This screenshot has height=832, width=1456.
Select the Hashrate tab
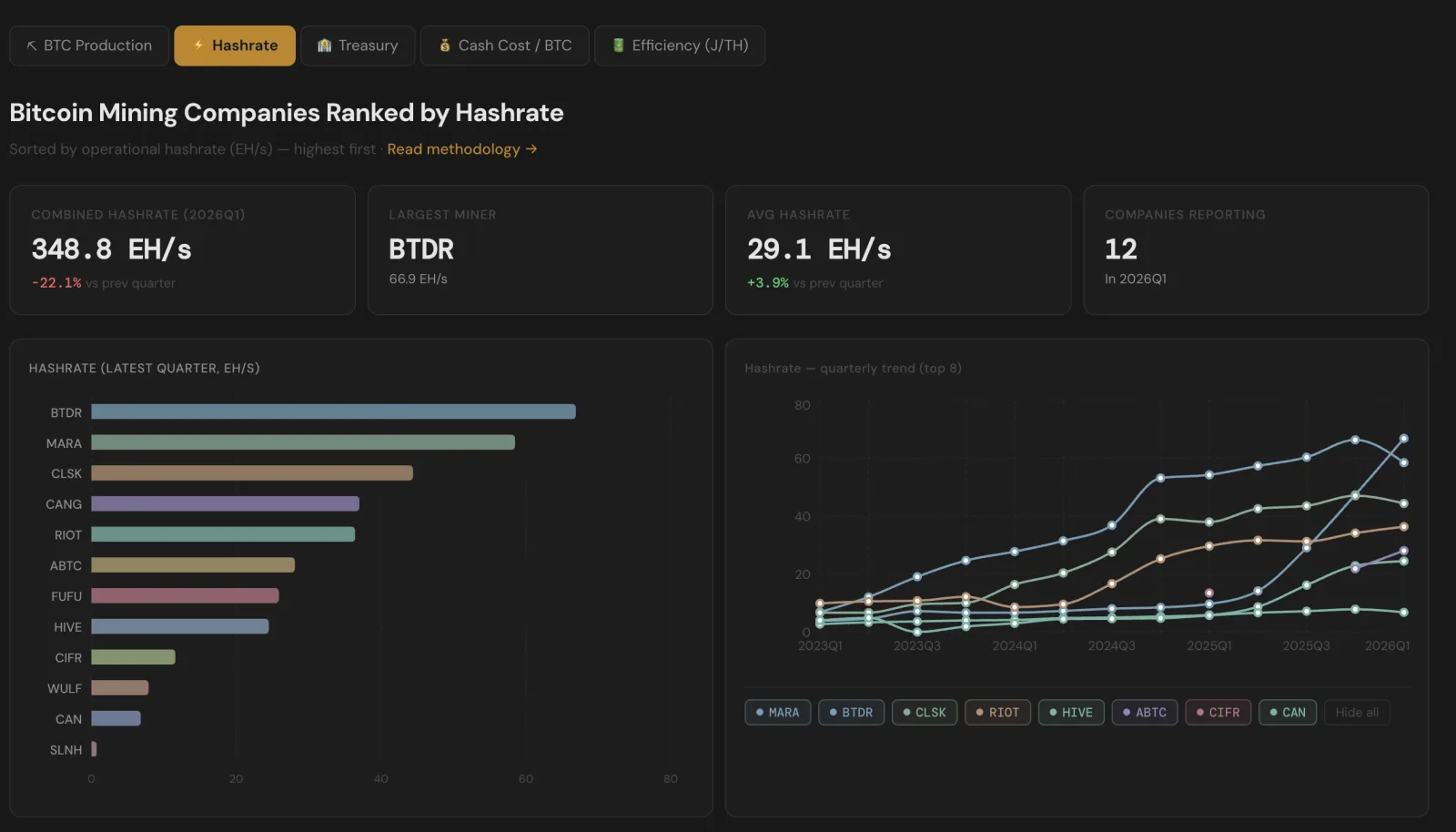click(235, 46)
